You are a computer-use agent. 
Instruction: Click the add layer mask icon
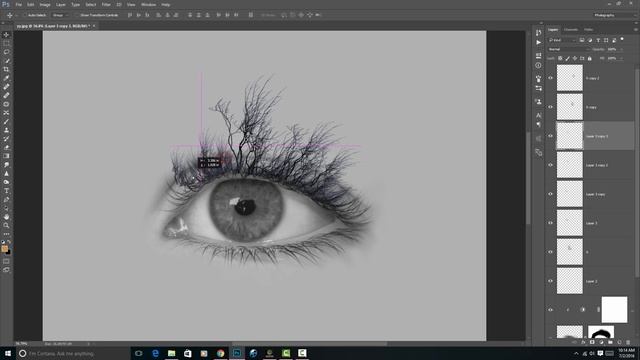click(592, 342)
